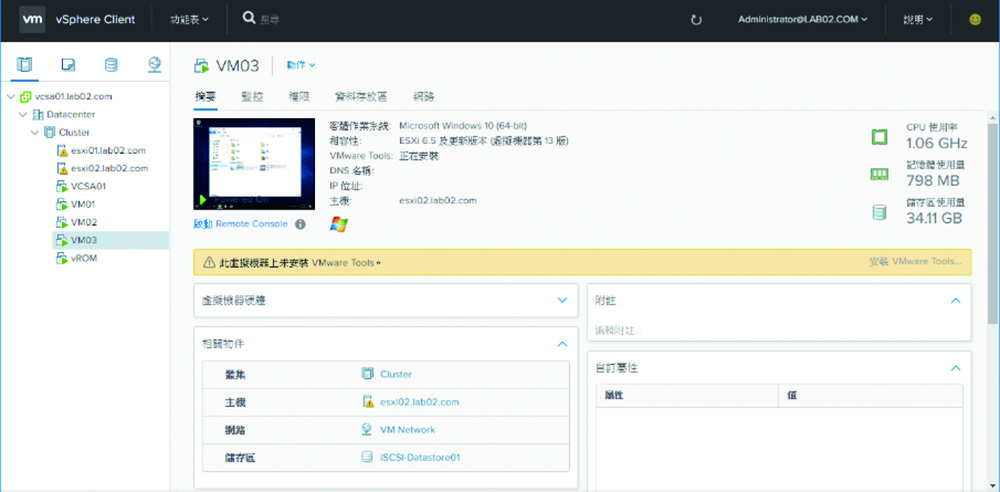Image resolution: width=1000 pixels, height=492 pixels.
Task: Click the Cluster icon in related objects
Action: [x=367, y=374]
